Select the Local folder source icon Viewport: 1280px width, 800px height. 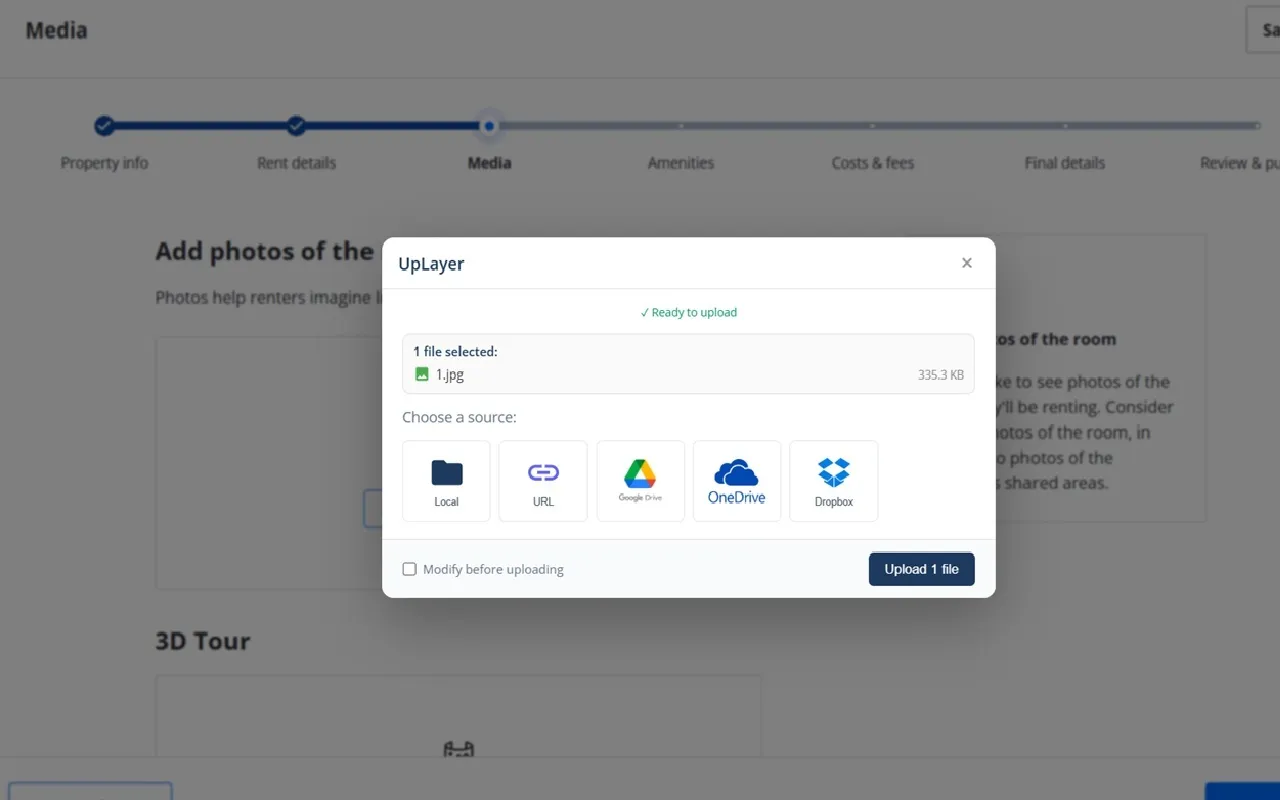(446, 481)
